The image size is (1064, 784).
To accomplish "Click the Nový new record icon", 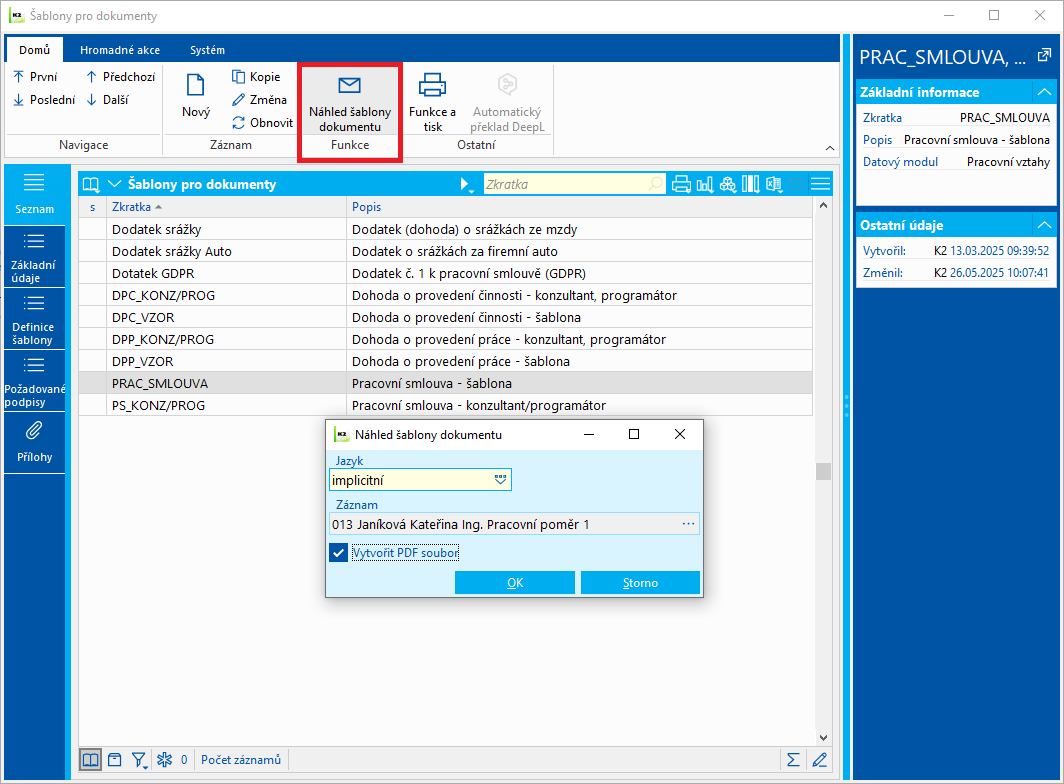I will (x=195, y=85).
